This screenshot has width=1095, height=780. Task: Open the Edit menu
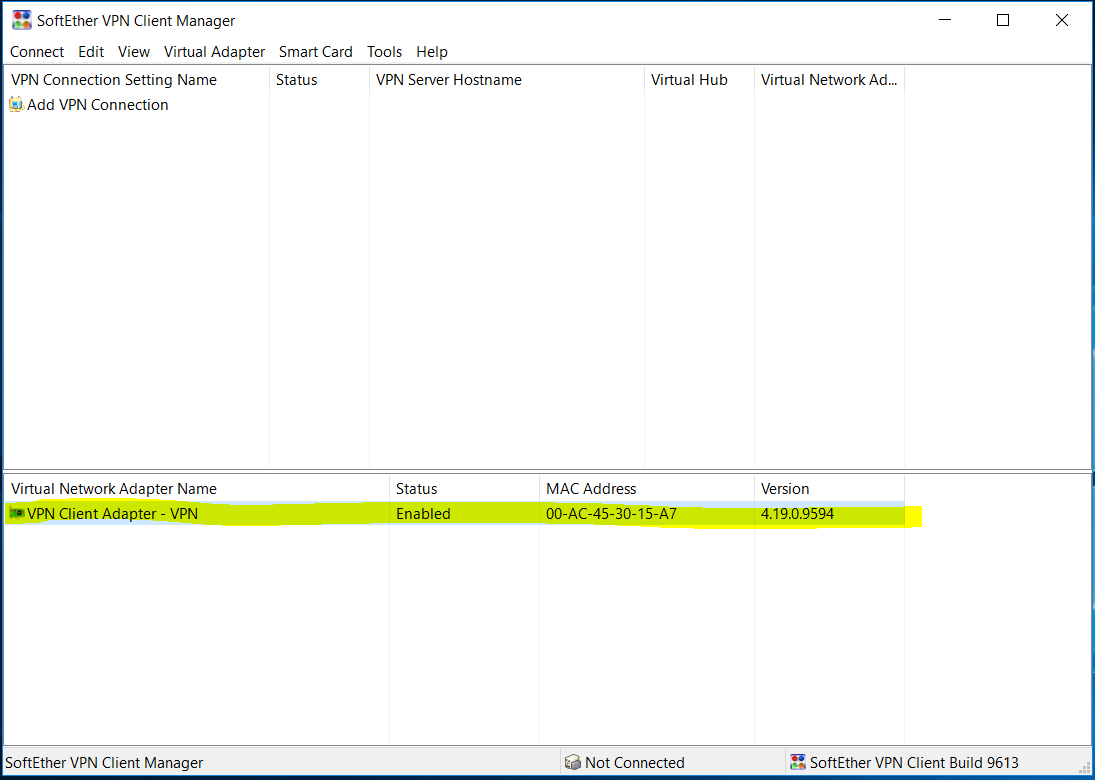(x=91, y=52)
